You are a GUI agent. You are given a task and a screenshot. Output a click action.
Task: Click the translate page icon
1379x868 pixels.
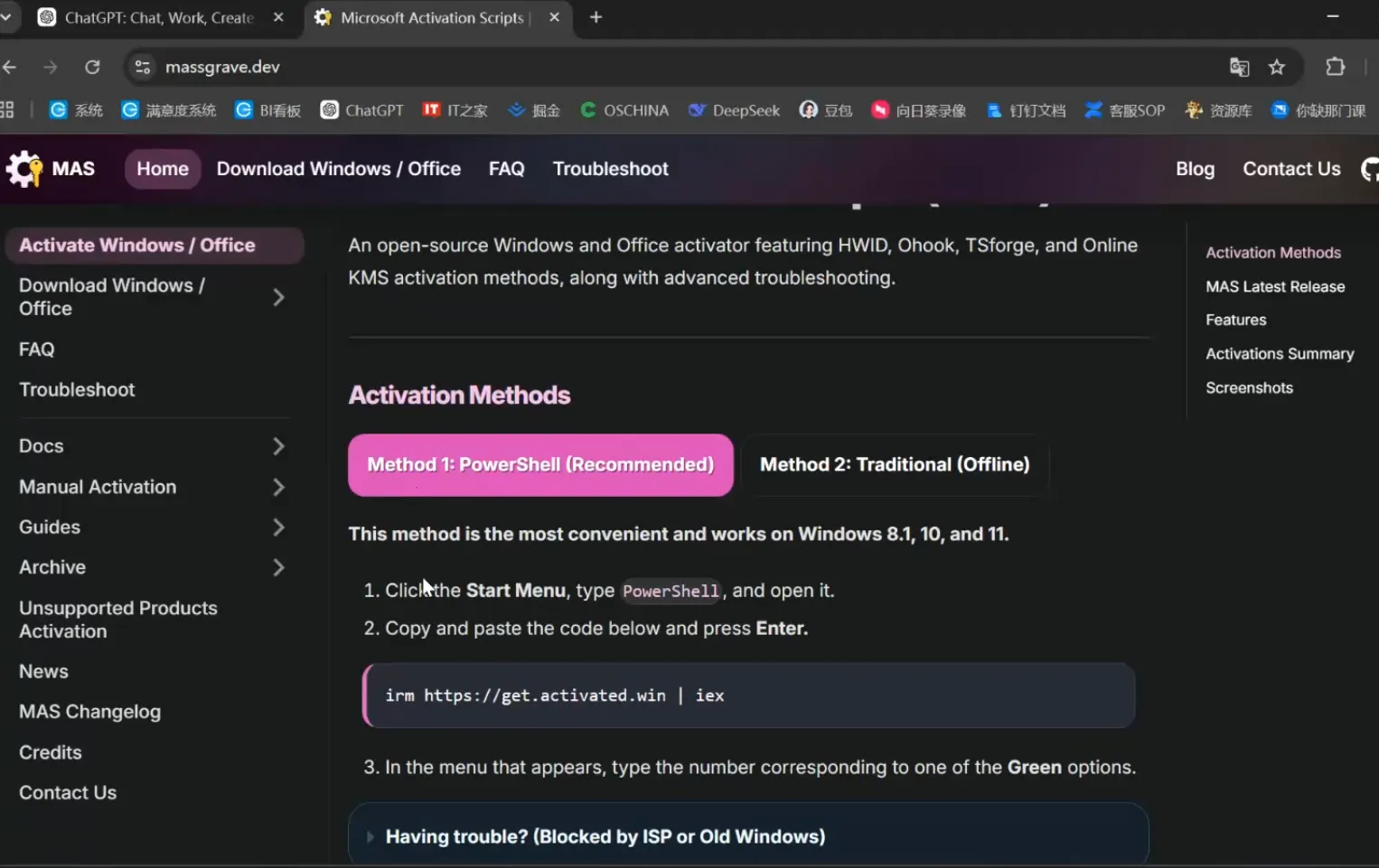pos(1239,67)
